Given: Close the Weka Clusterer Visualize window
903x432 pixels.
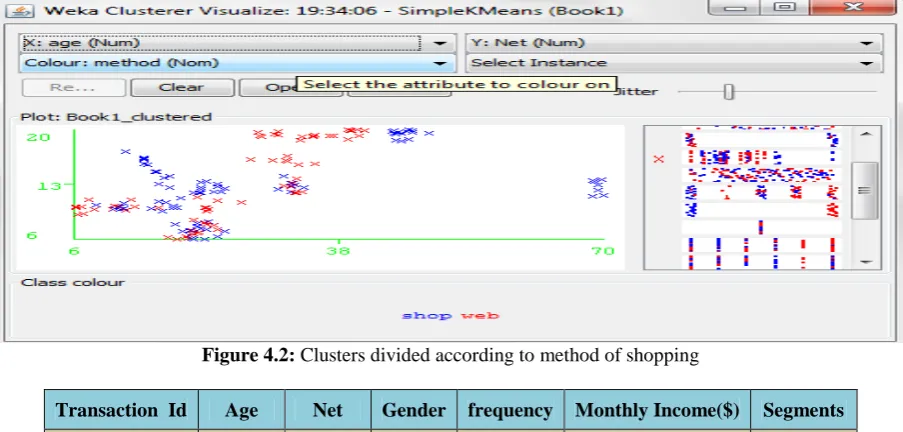Looking at the screenshot, I should (x=853, y=7).
